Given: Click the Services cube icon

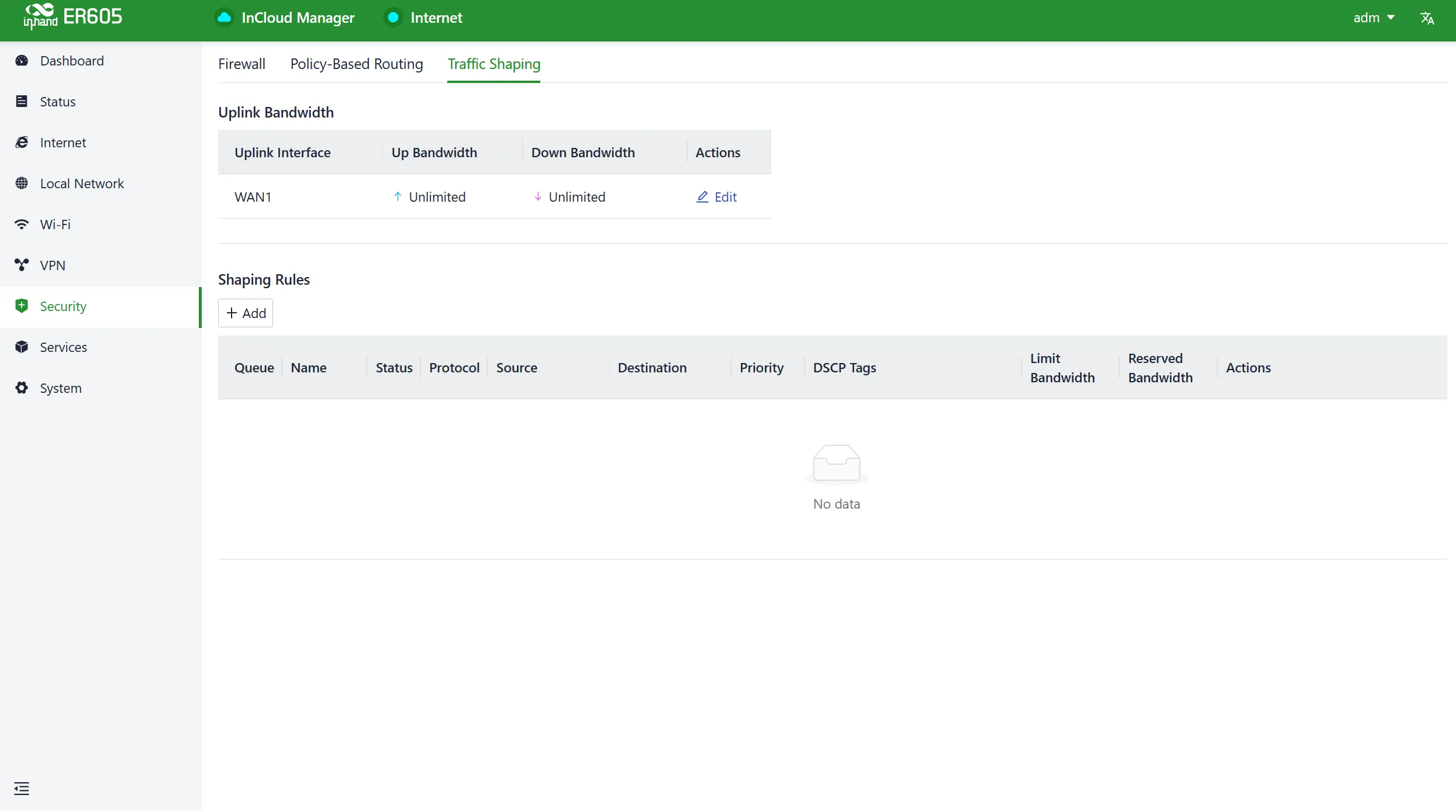Looking at the screenshot, I should point(22,347).
